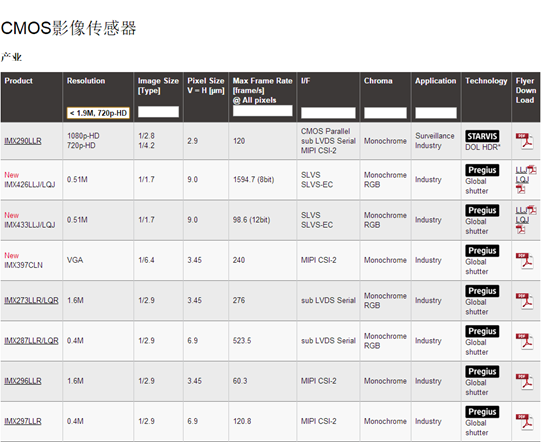Open the IMX290LLR product link
554x442 pixels.
[23, 141]
